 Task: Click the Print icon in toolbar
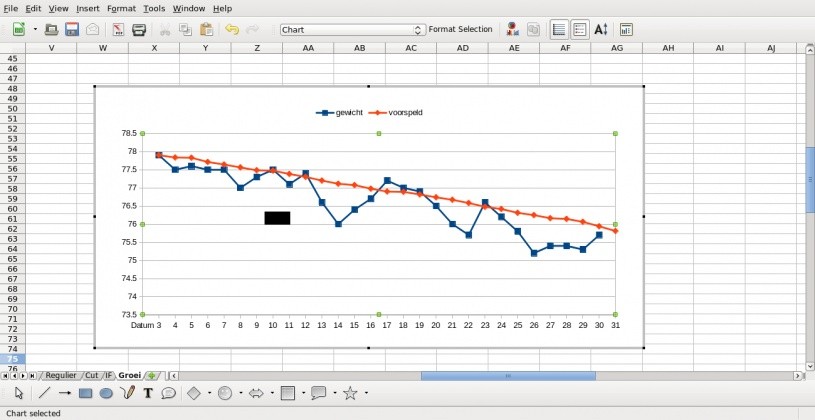pos(139,30)
